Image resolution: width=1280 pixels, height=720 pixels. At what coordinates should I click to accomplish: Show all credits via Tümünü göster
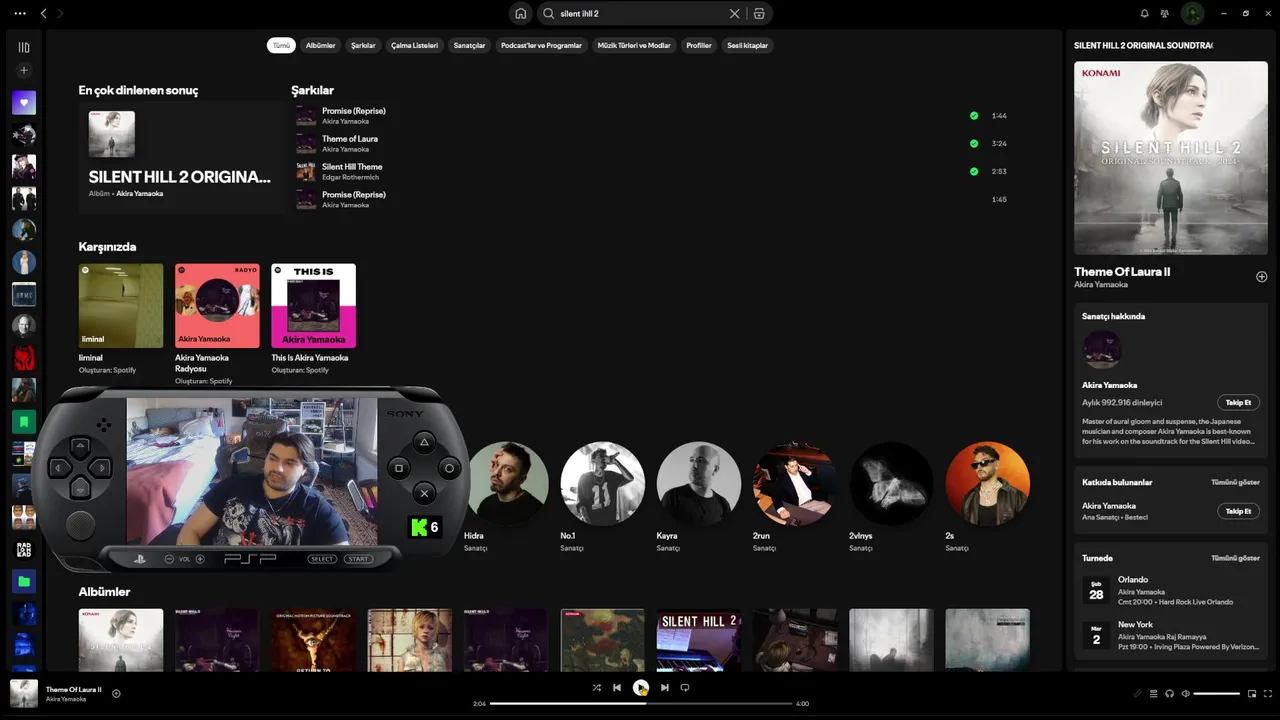1235,482
